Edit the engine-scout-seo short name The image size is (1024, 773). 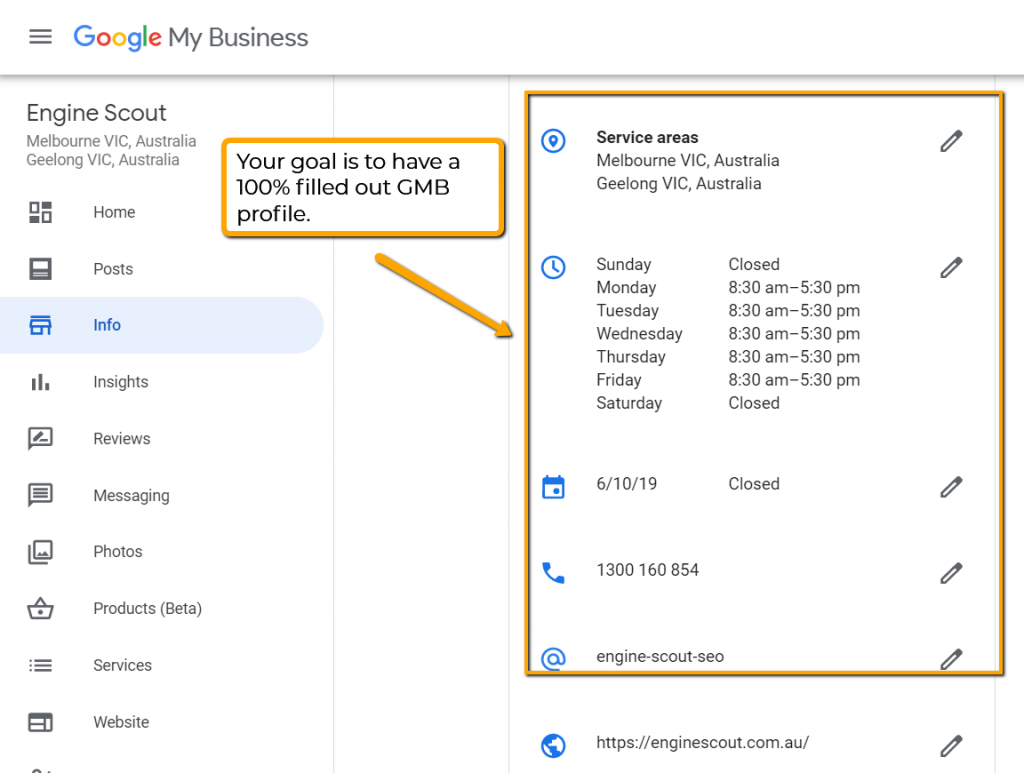click(x=951, y=658)
